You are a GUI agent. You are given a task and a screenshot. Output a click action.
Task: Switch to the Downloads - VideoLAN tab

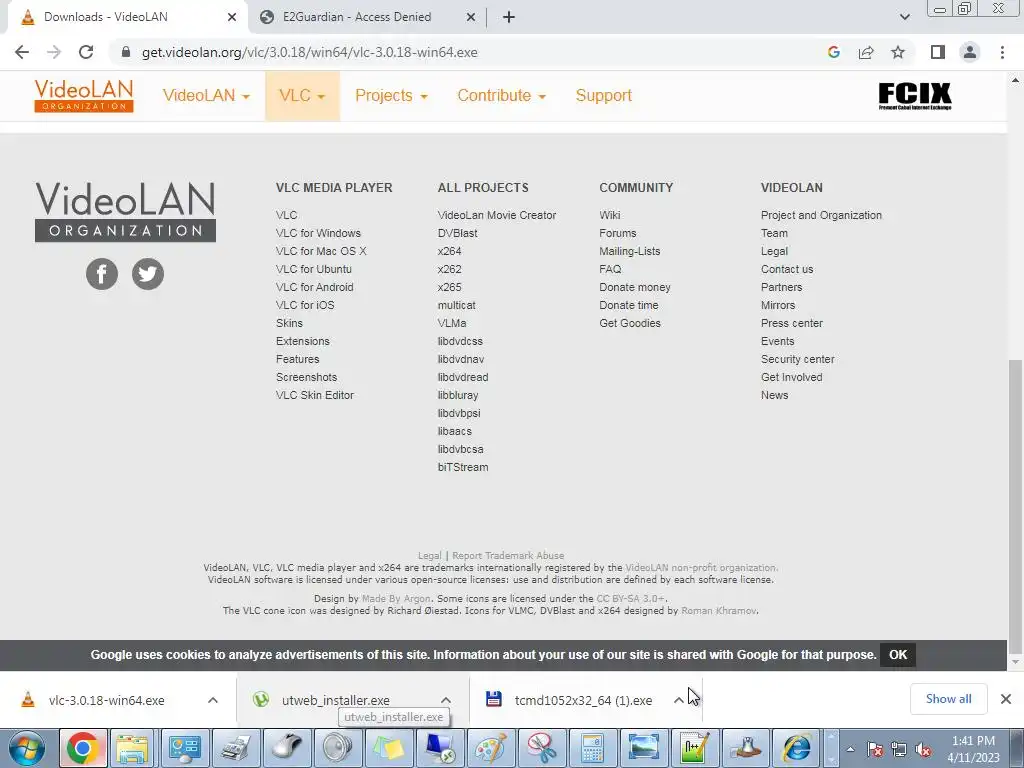click(127, 17)
